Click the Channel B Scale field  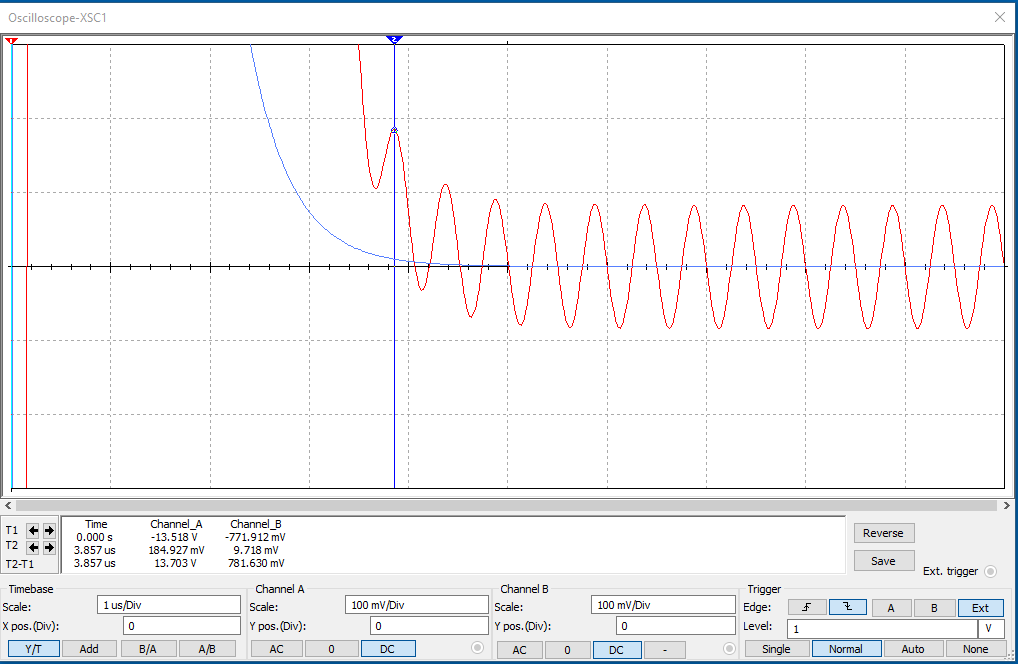click(663, 605)
